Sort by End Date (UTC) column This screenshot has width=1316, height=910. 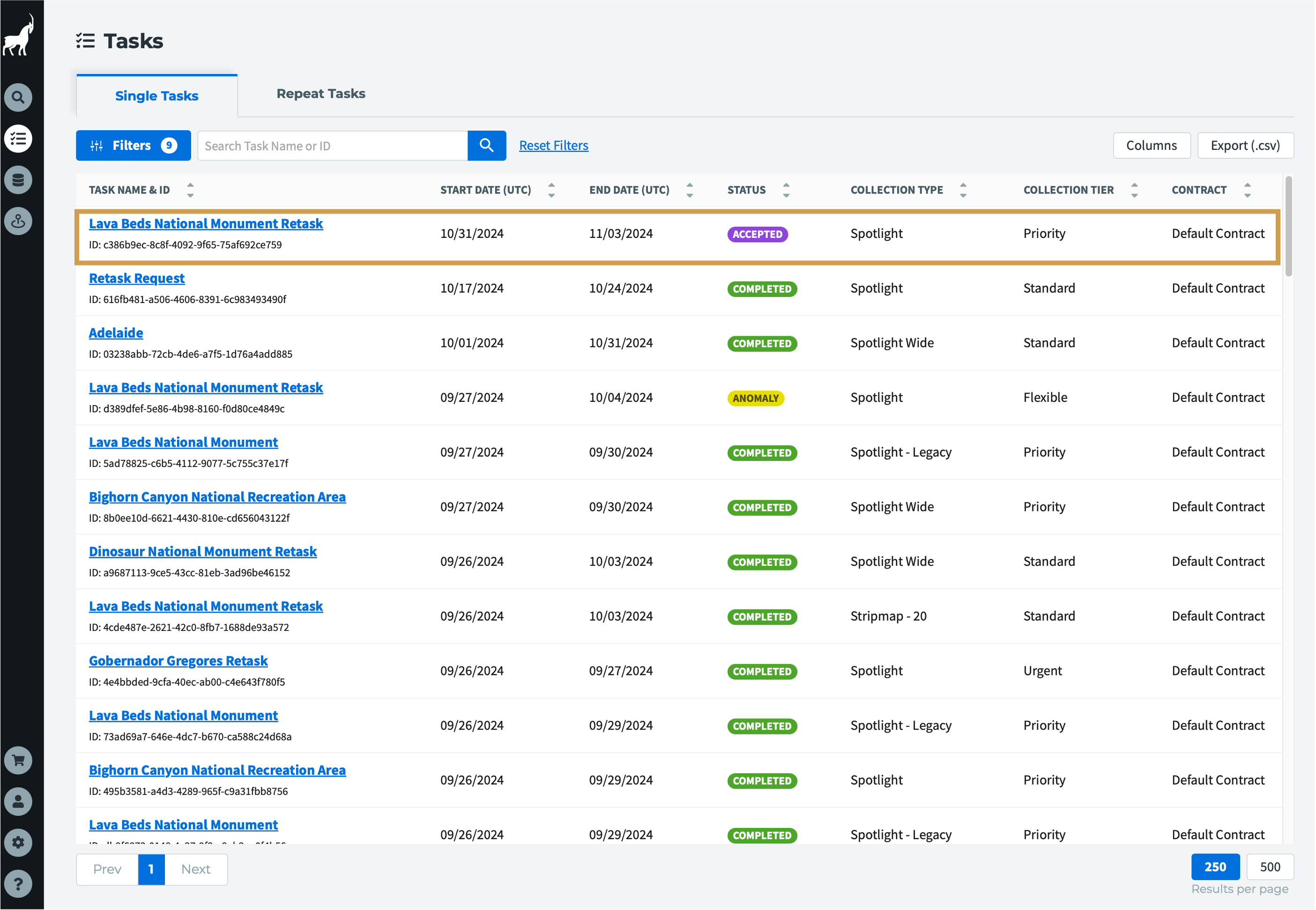690,190
